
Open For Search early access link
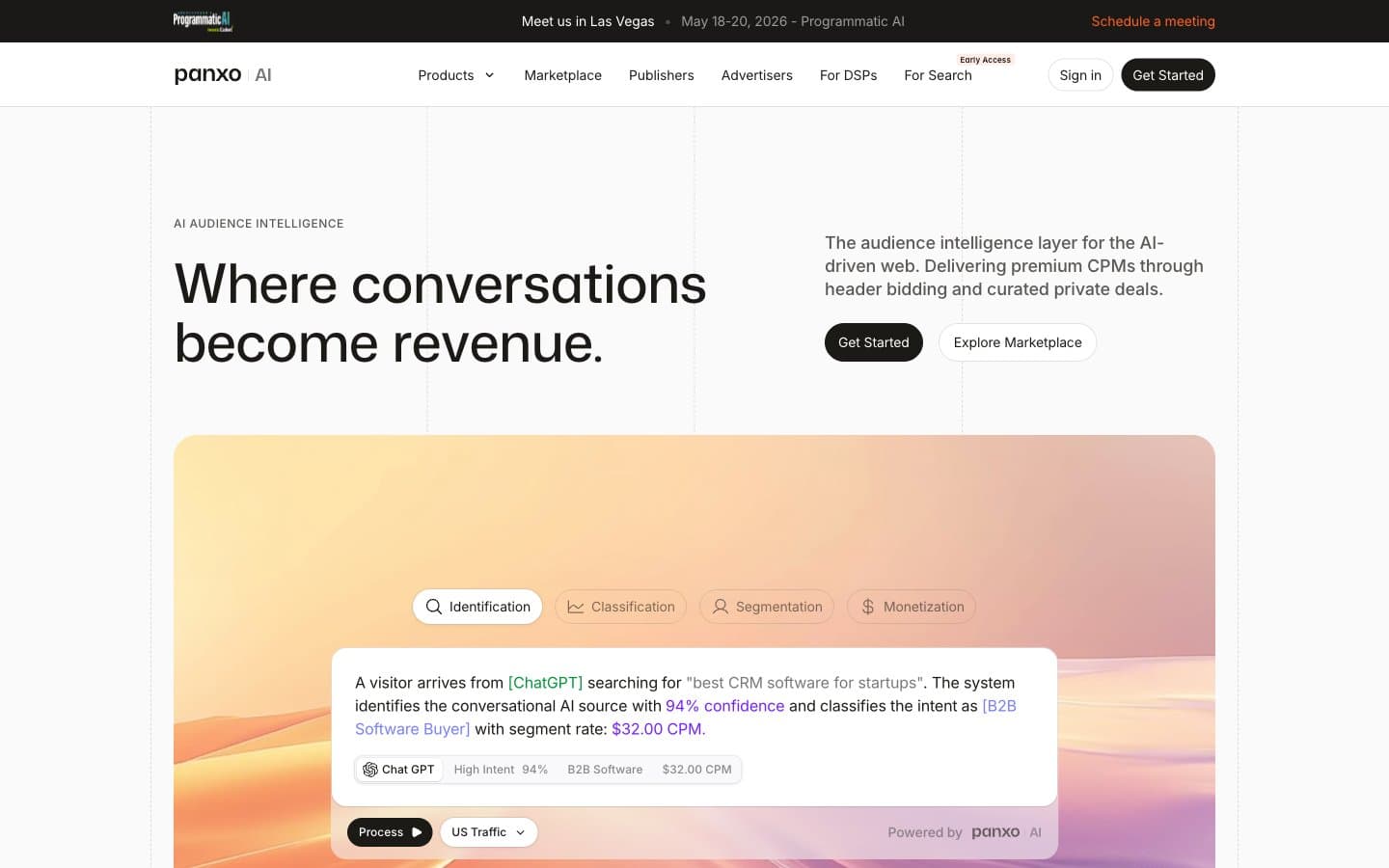tap(939, 75)
